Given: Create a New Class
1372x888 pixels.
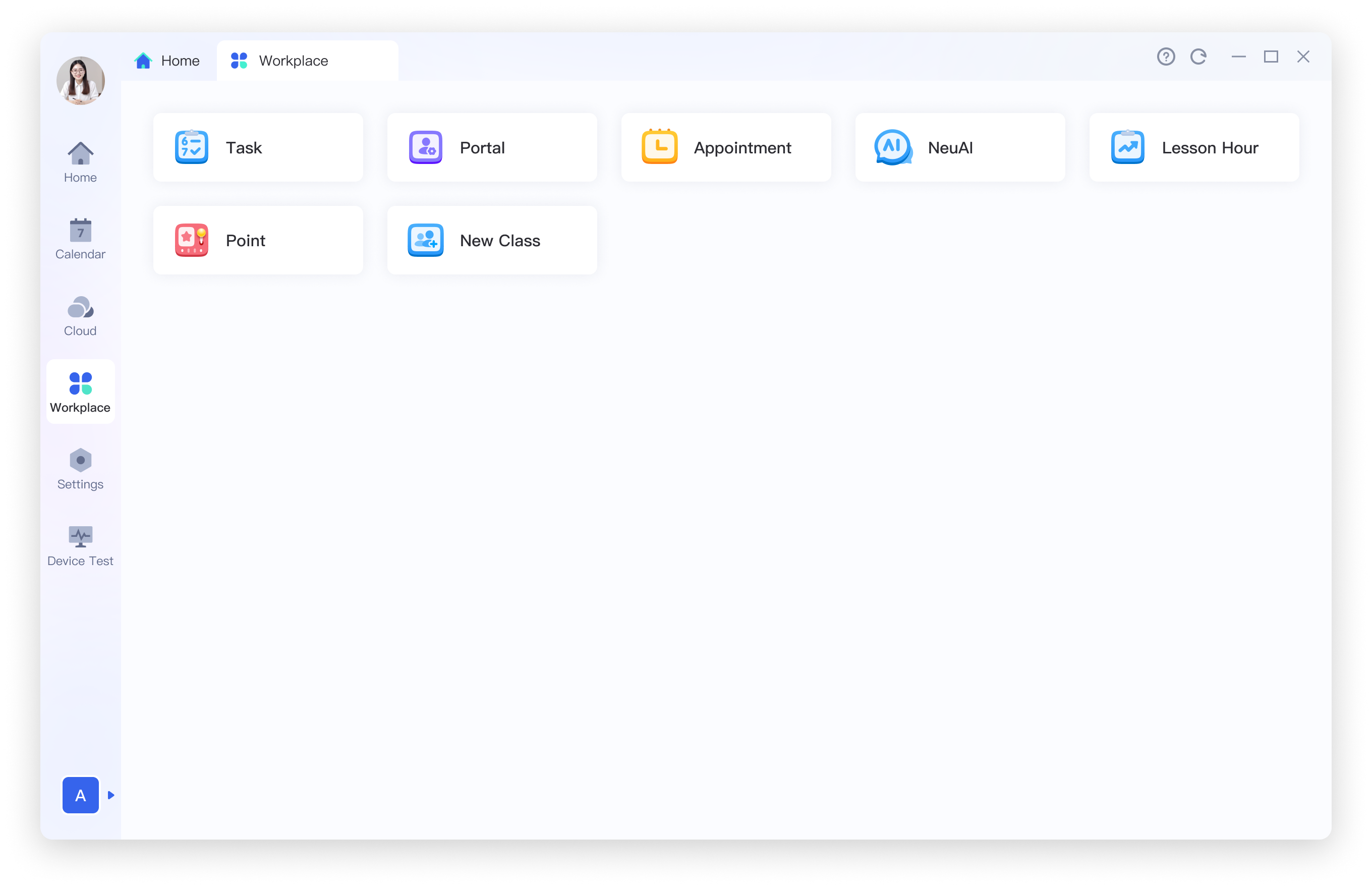Looking at the screenshot, I should coord(492,241).
